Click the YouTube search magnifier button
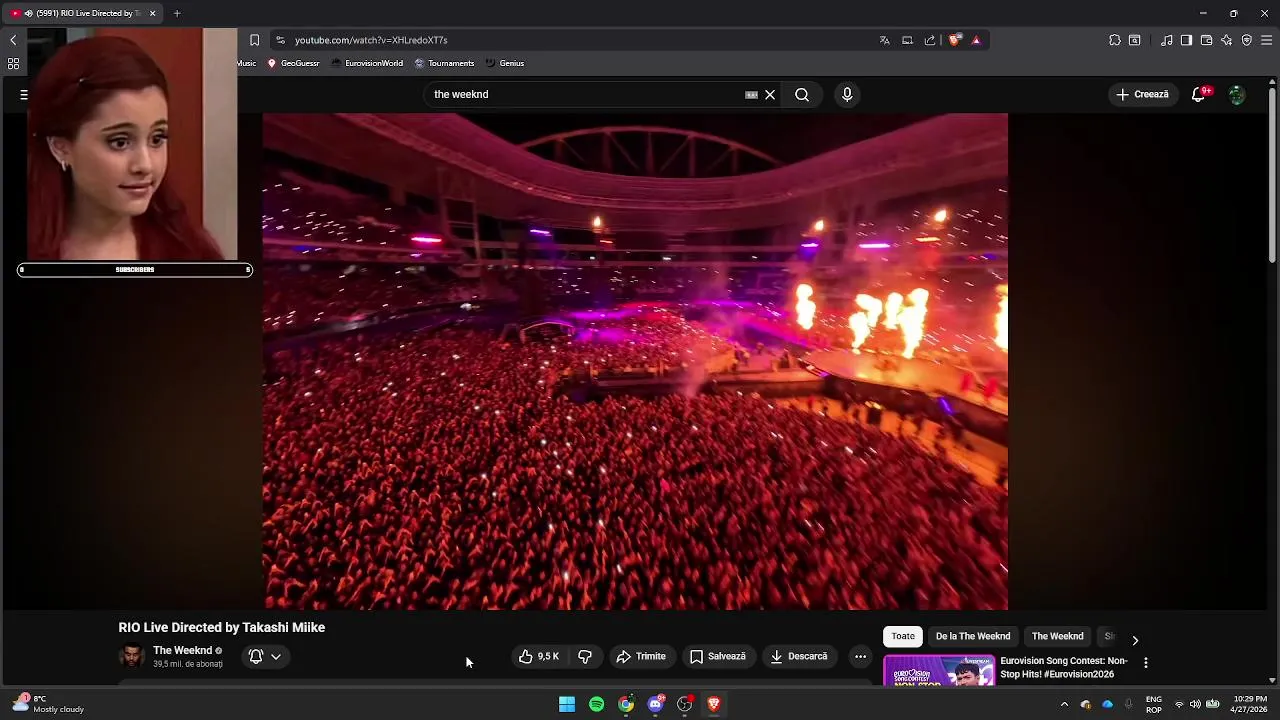 pyautogui.click(x=802, y=94)
